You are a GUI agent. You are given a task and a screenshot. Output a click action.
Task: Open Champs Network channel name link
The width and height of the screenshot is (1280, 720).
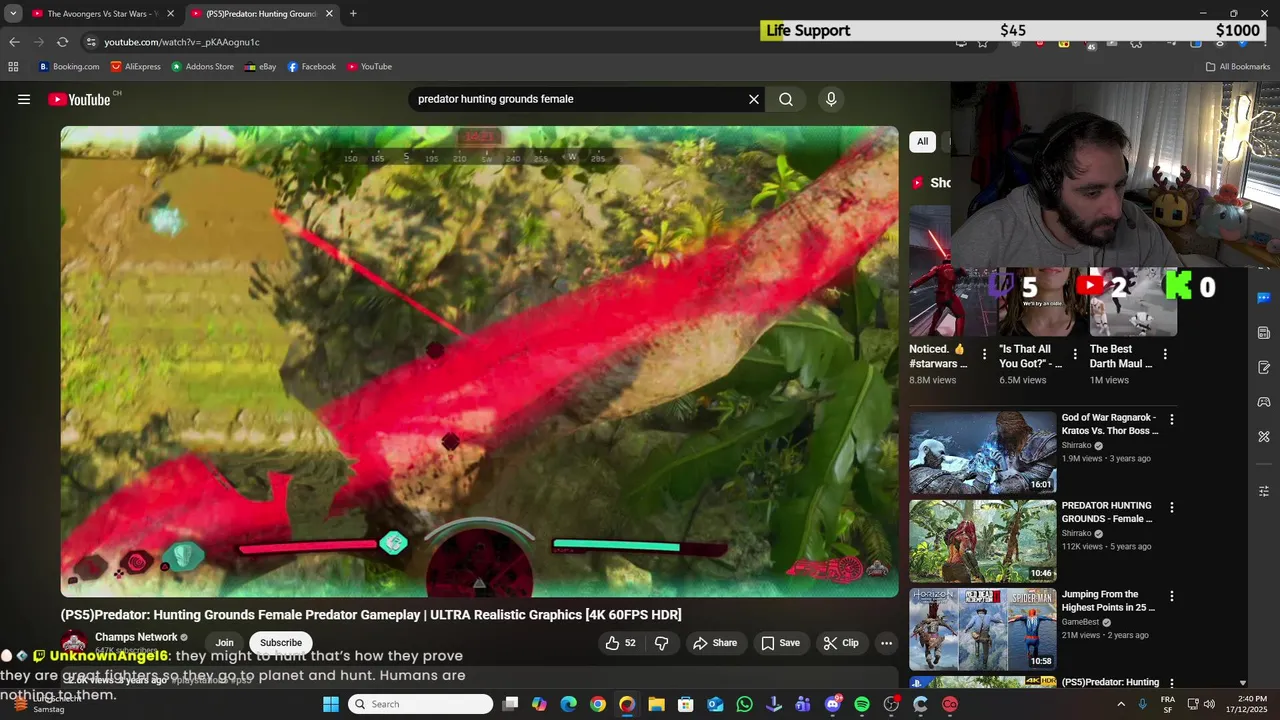coord(136,637)
